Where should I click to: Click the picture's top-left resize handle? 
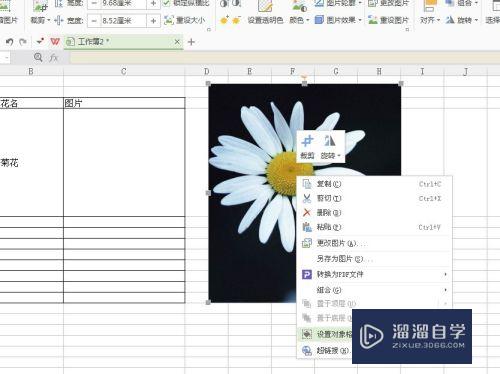[x=208, y=83]
